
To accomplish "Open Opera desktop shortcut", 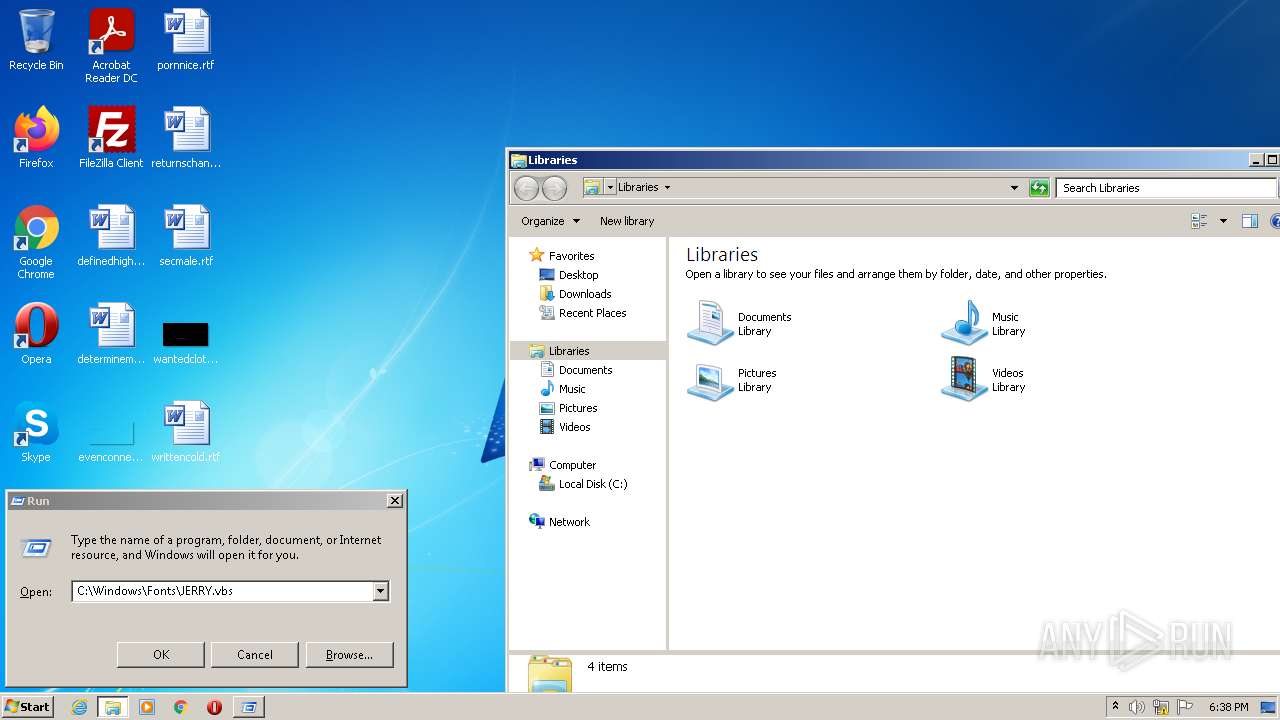I will [36, 334].
